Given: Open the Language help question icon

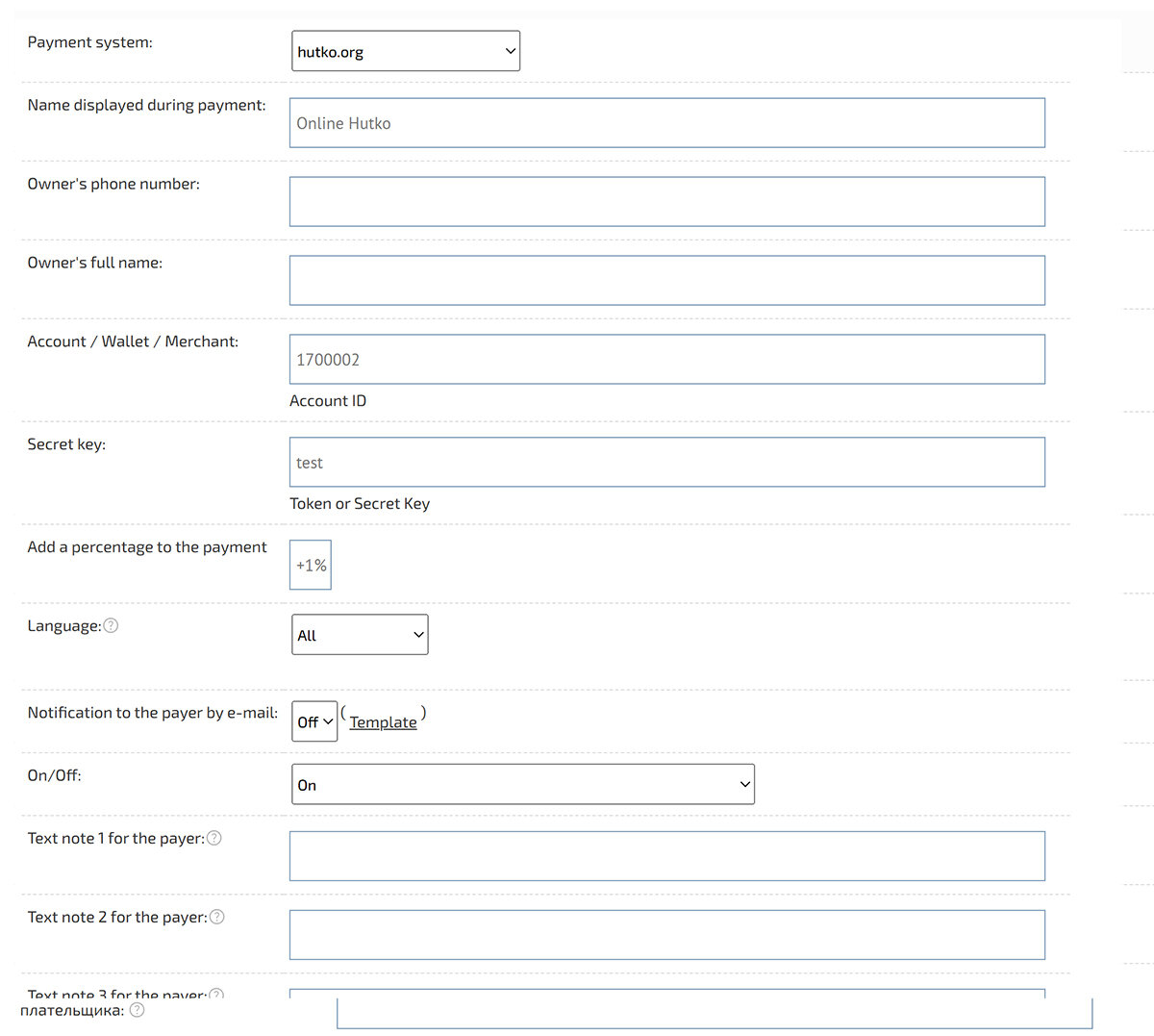Looking at the screenshot, I should [x=111, y=626].
